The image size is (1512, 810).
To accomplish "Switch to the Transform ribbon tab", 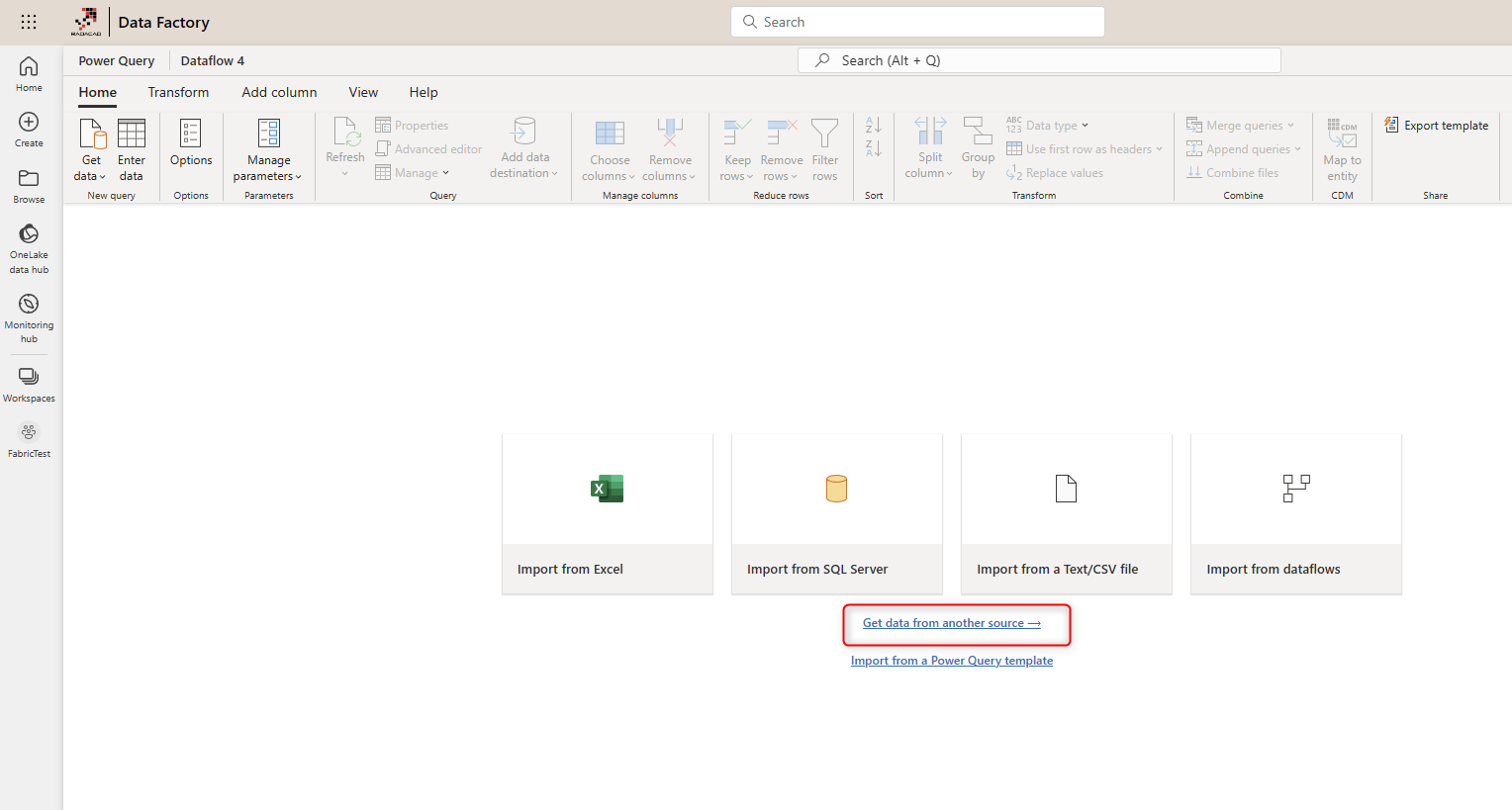I will [178, 92].
